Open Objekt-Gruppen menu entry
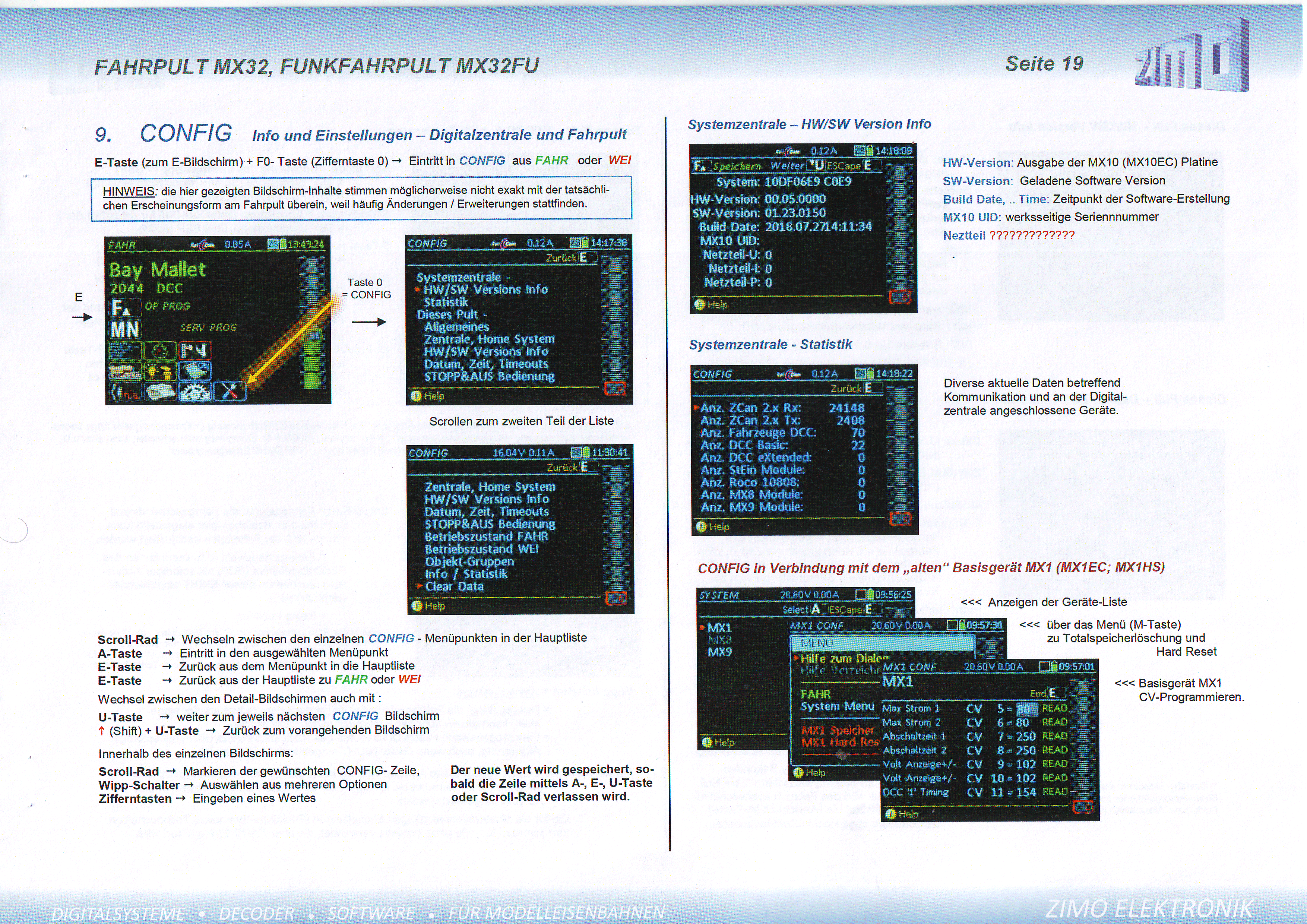 [x=469, y=561]
